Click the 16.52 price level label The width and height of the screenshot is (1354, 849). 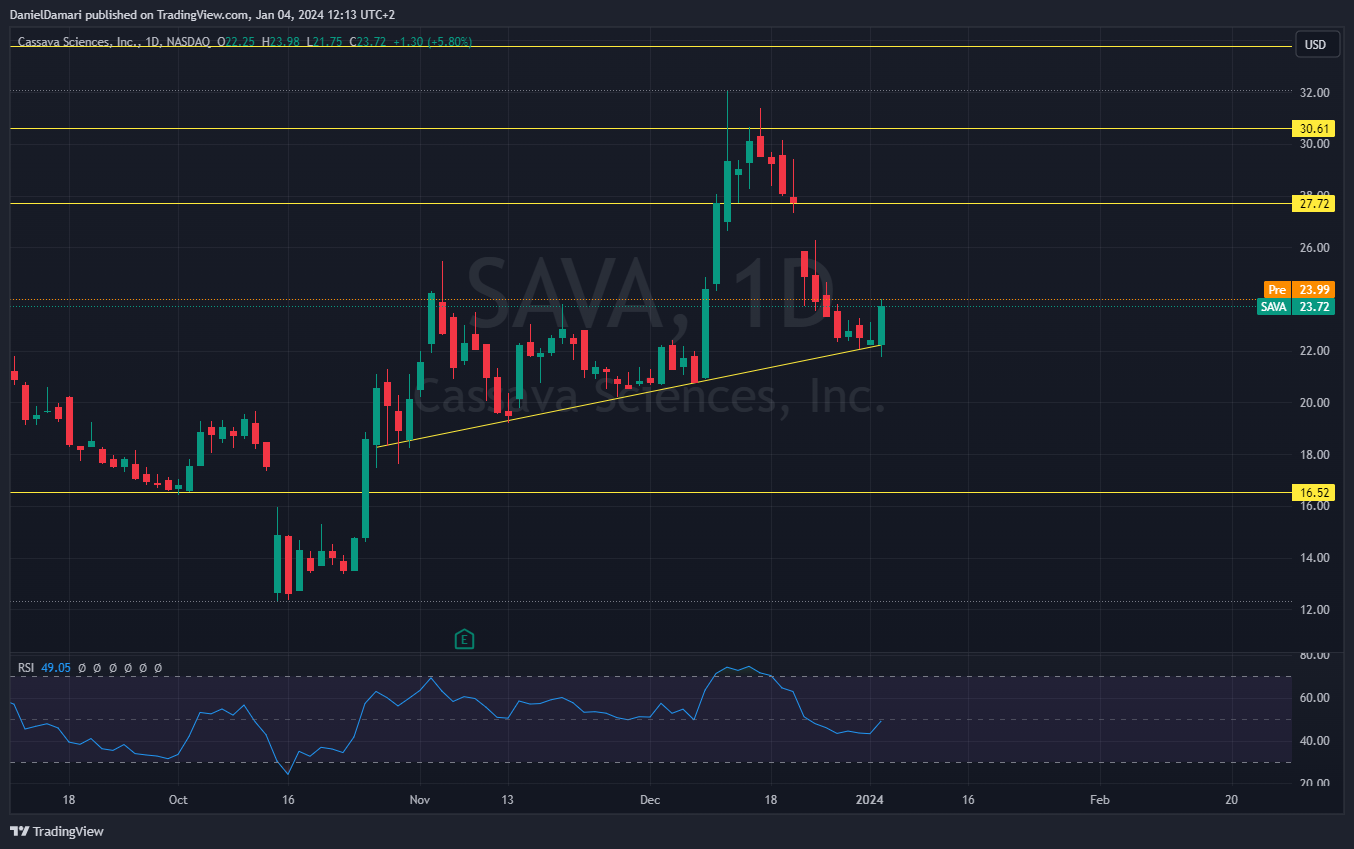point(1313,492)
